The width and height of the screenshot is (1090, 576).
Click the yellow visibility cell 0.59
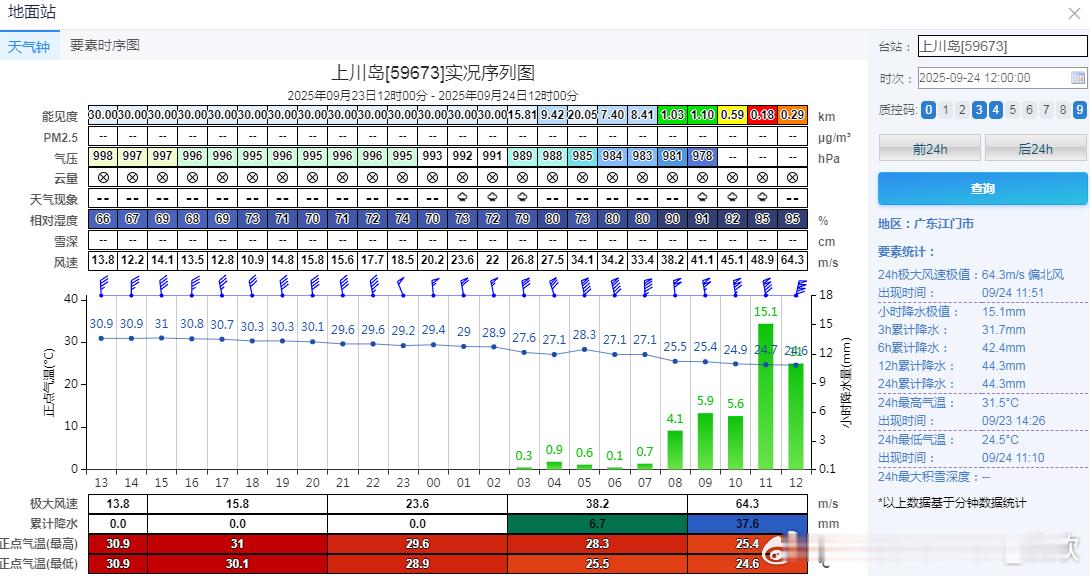pos(732,115)
